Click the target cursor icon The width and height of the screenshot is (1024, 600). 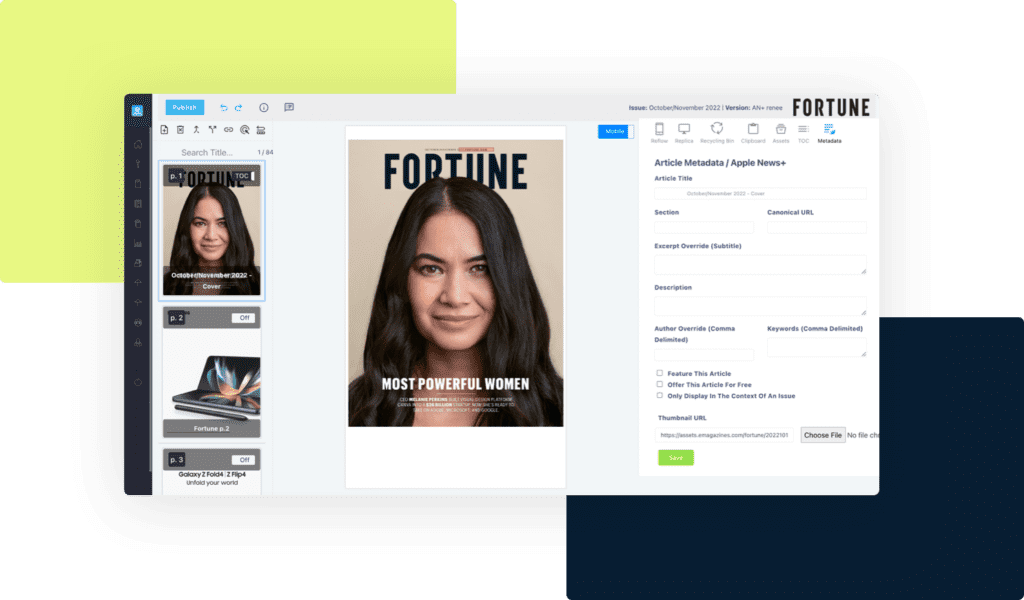[245, 130]
